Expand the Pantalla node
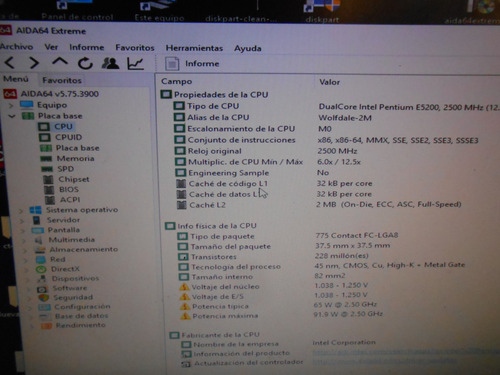500x375 pixels. [x=23, y=231]
